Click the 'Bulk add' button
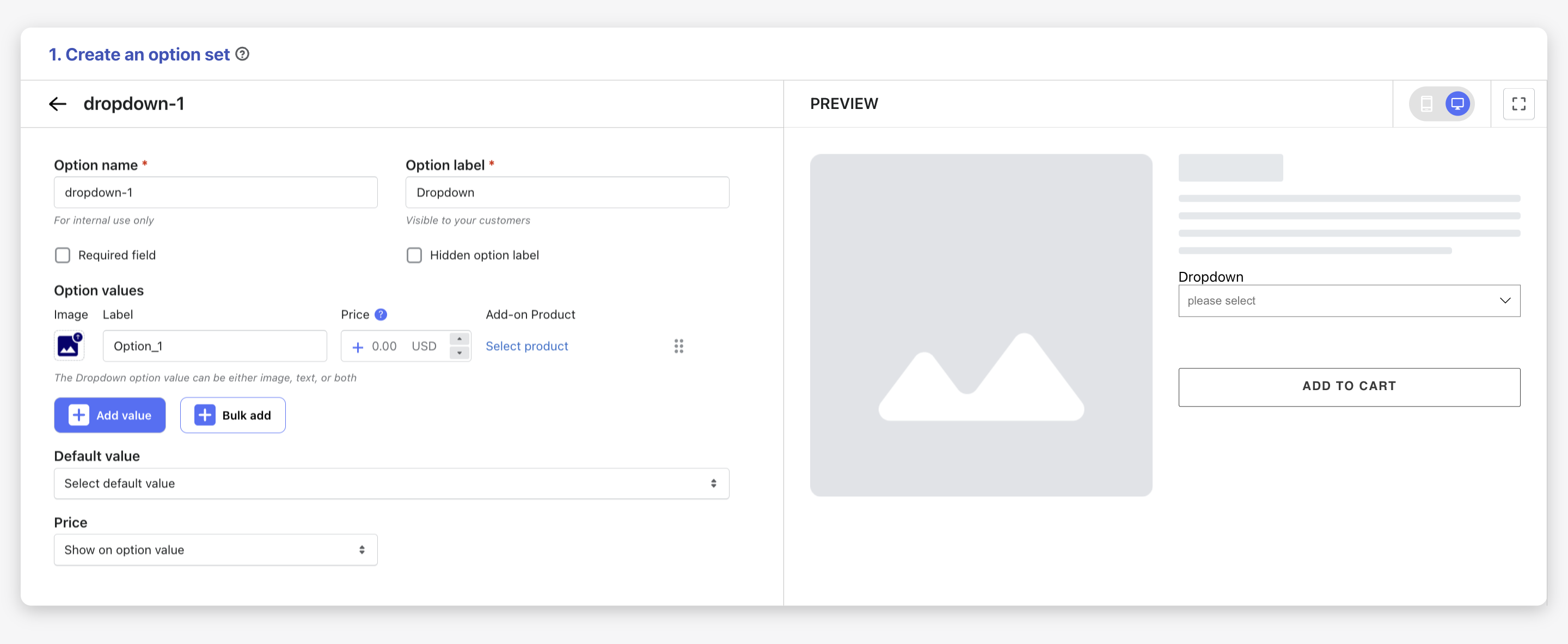The width and height of the screenshot is (1568, 644). tap(233, 415)
